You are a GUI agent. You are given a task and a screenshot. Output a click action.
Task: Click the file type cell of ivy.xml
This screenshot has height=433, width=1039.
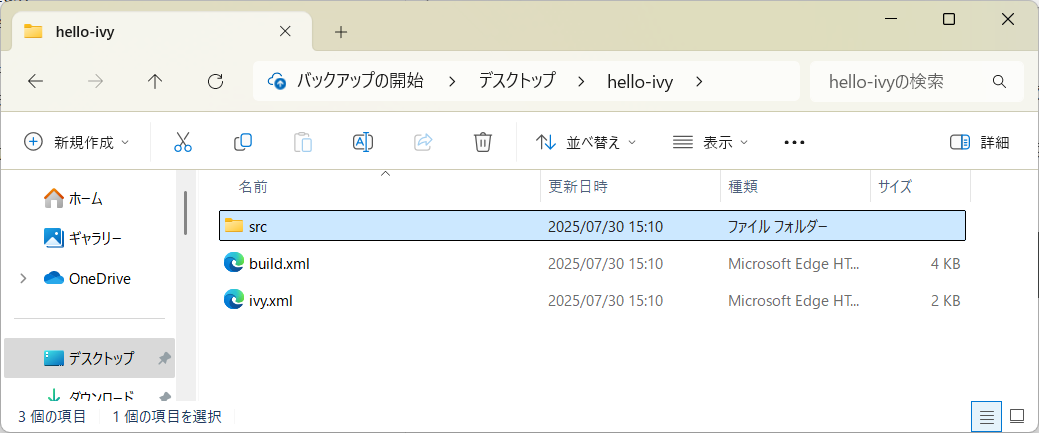(794, 300)
